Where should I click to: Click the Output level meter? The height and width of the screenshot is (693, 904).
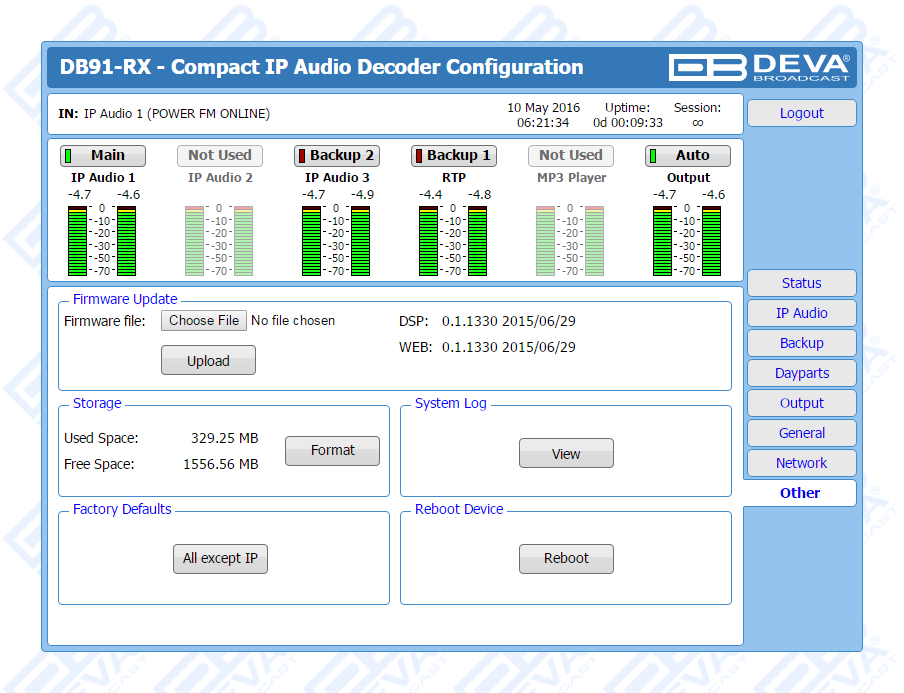click(x=688, y=240)
